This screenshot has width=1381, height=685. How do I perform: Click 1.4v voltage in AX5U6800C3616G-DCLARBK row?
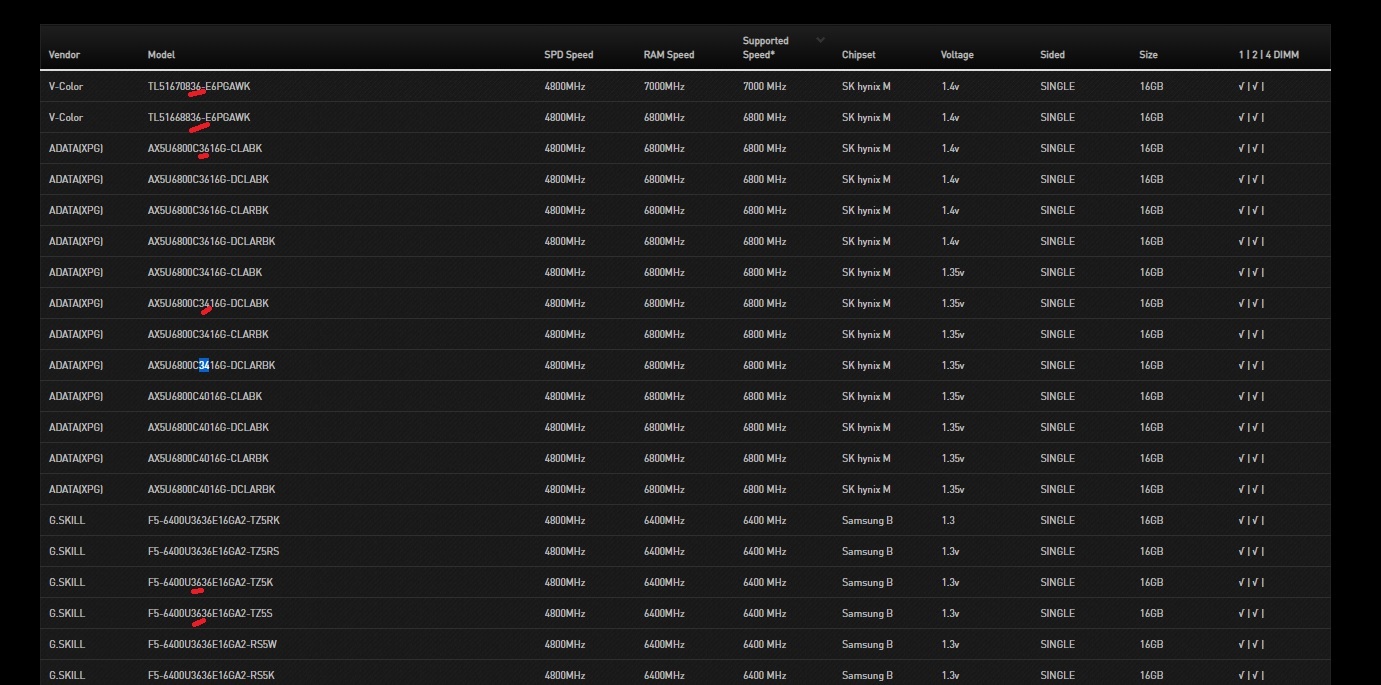pos(950,242)
